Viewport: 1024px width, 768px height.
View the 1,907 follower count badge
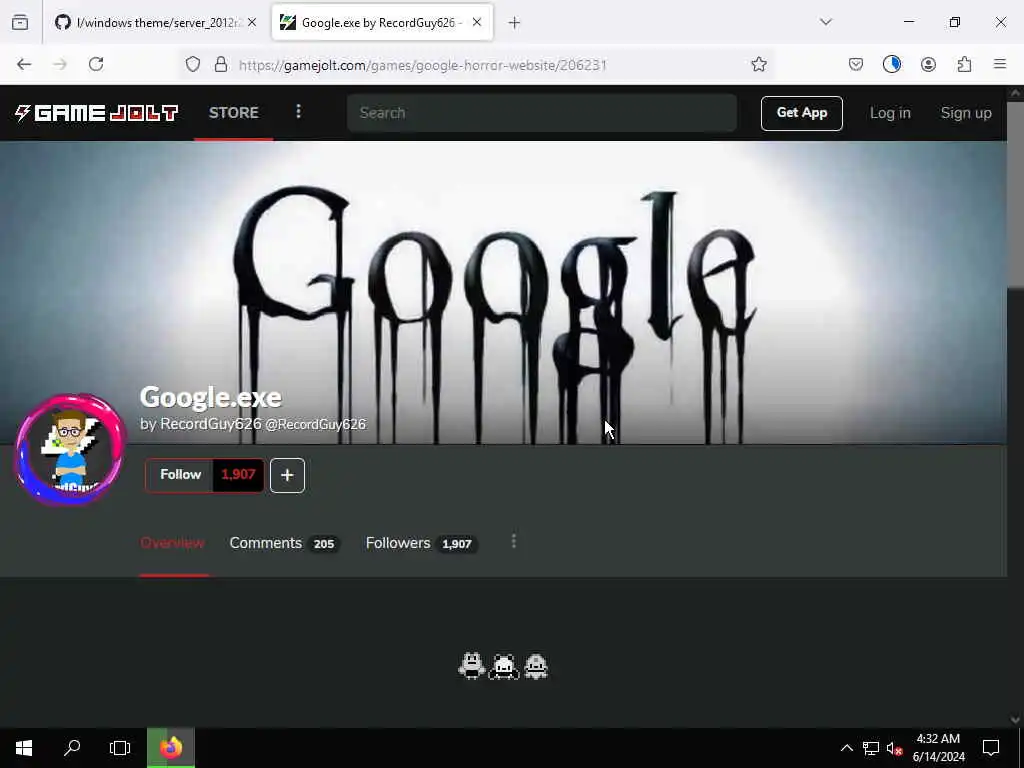coord(238,475)
